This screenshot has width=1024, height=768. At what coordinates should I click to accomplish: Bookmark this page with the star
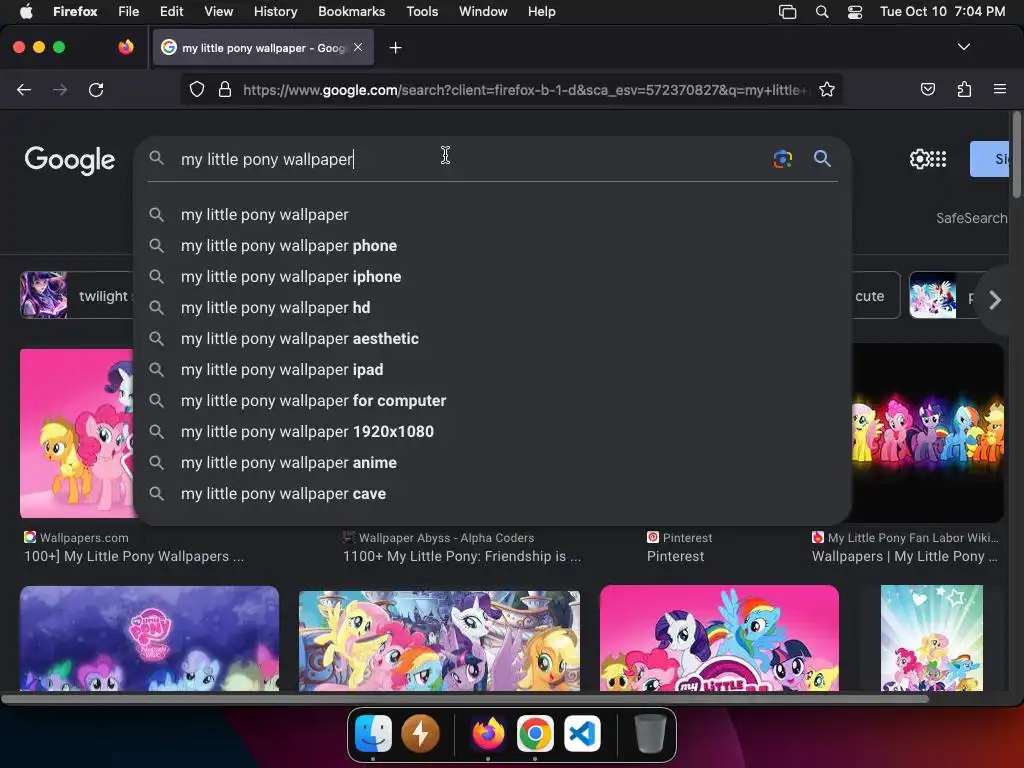827,89
